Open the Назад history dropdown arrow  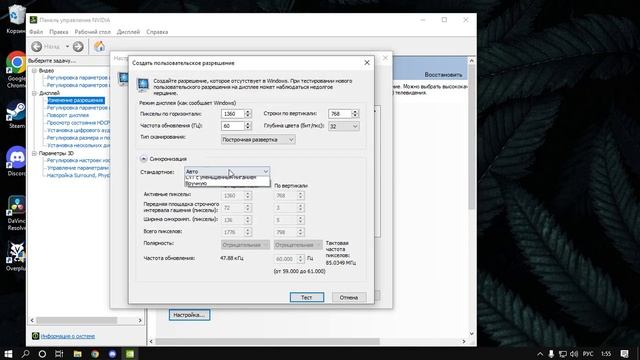67,47
